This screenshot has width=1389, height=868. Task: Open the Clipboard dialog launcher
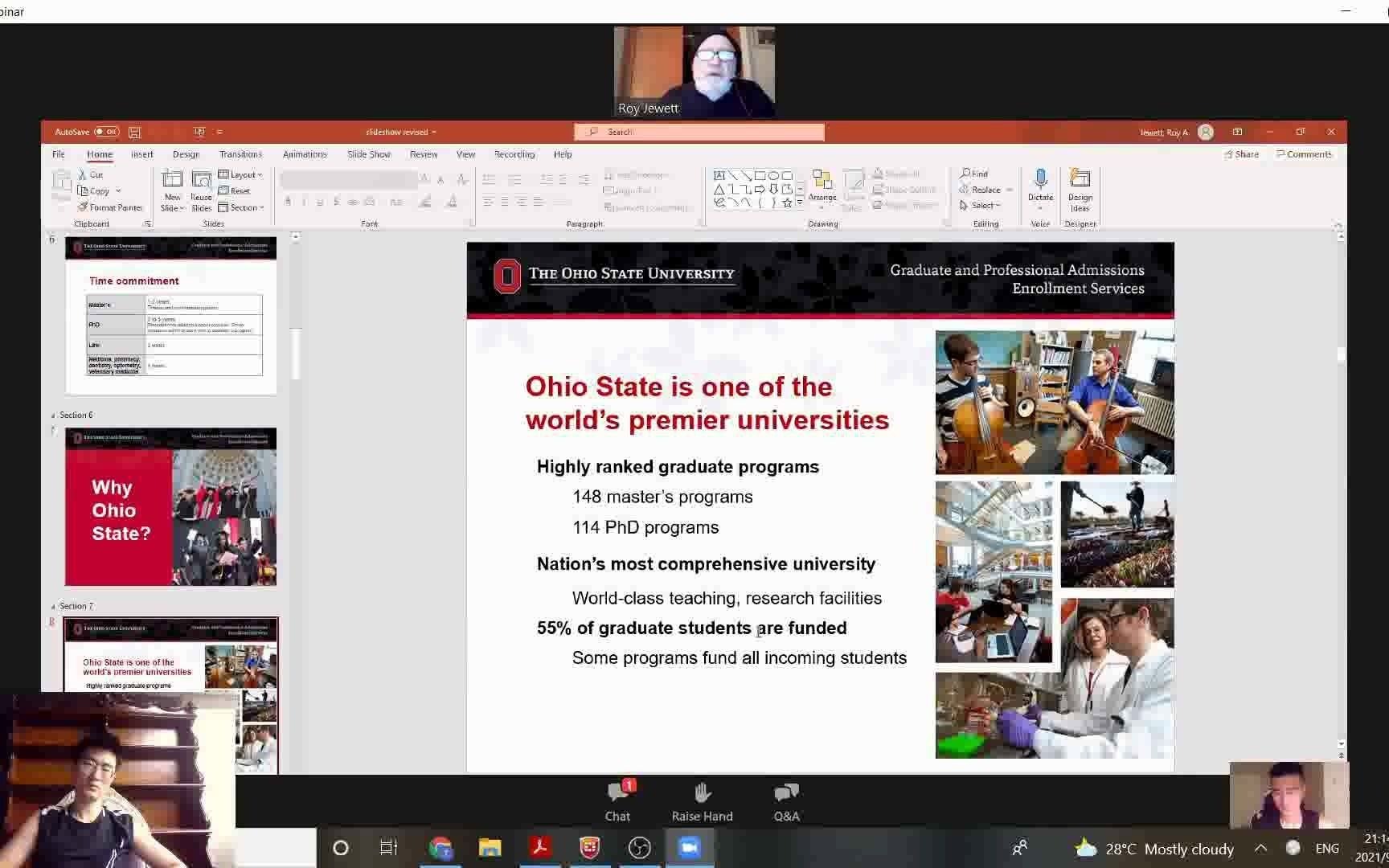[x=147, y=224]
